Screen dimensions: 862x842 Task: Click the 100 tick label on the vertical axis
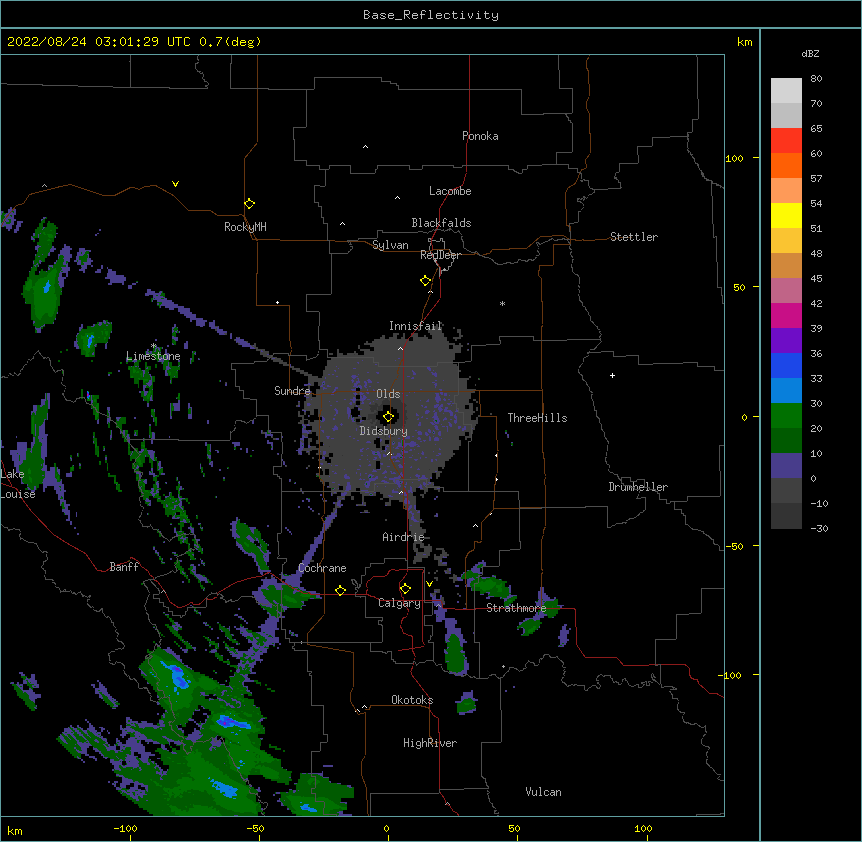click(734, 158)
